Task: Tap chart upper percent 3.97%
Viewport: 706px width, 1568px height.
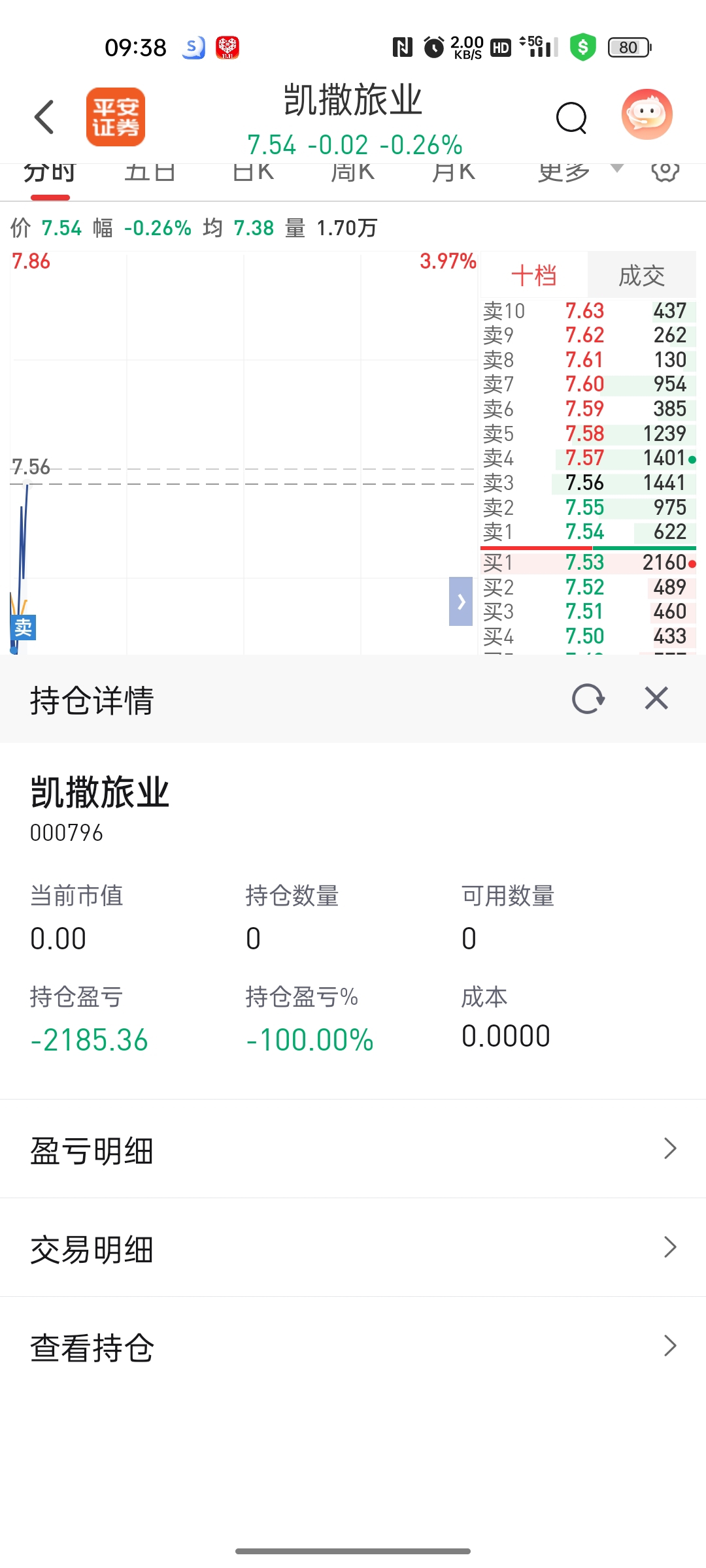Action: click(448, 261)
